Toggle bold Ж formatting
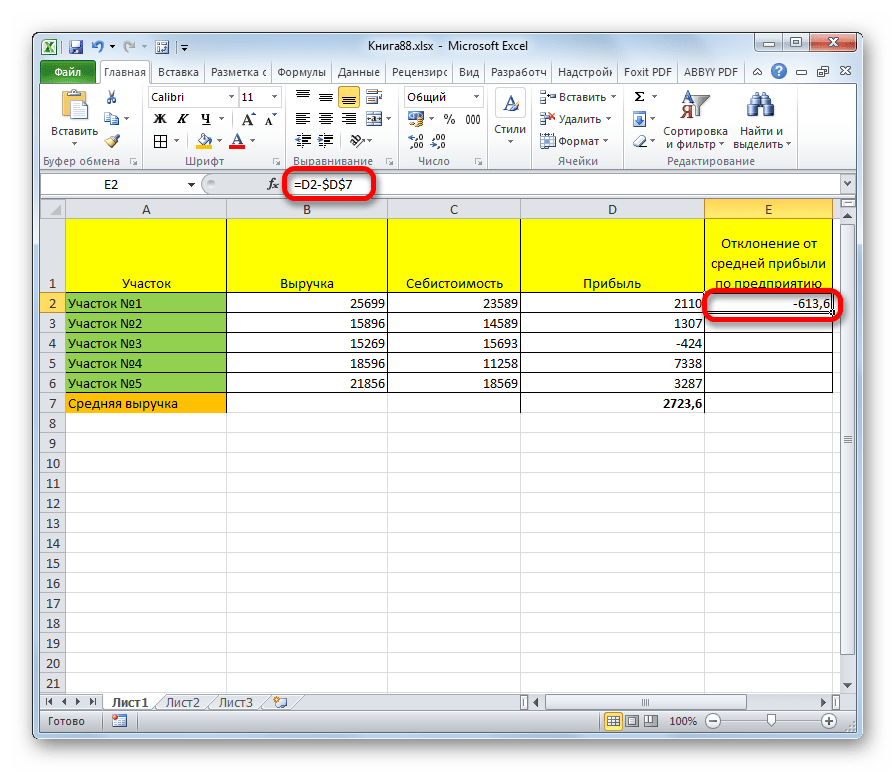Screen dimensions: 896x772 (159, 119)
